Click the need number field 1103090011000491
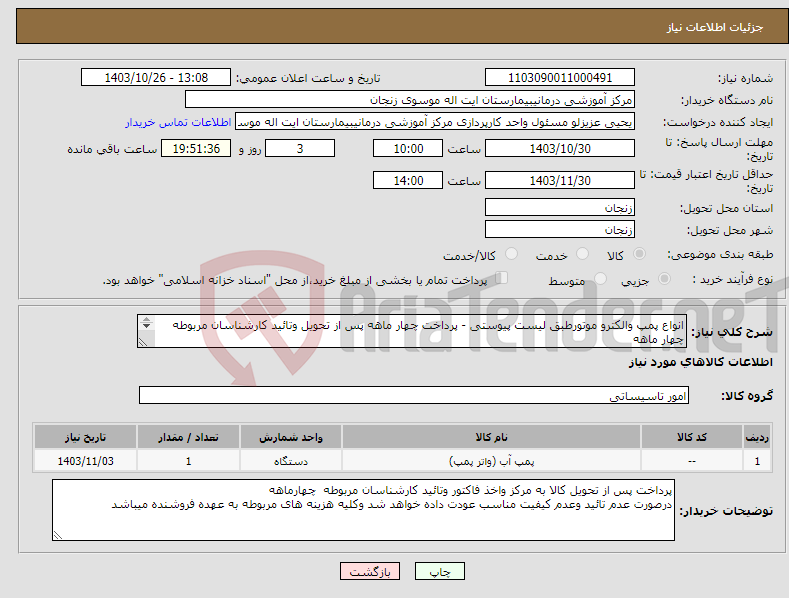This screenshot has height=598, width=789. click(x=560, y=78)
